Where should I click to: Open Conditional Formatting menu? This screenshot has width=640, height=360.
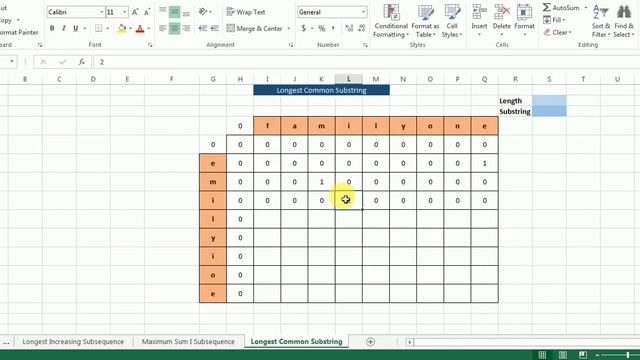pyautogui.click(x=391, y=21)
